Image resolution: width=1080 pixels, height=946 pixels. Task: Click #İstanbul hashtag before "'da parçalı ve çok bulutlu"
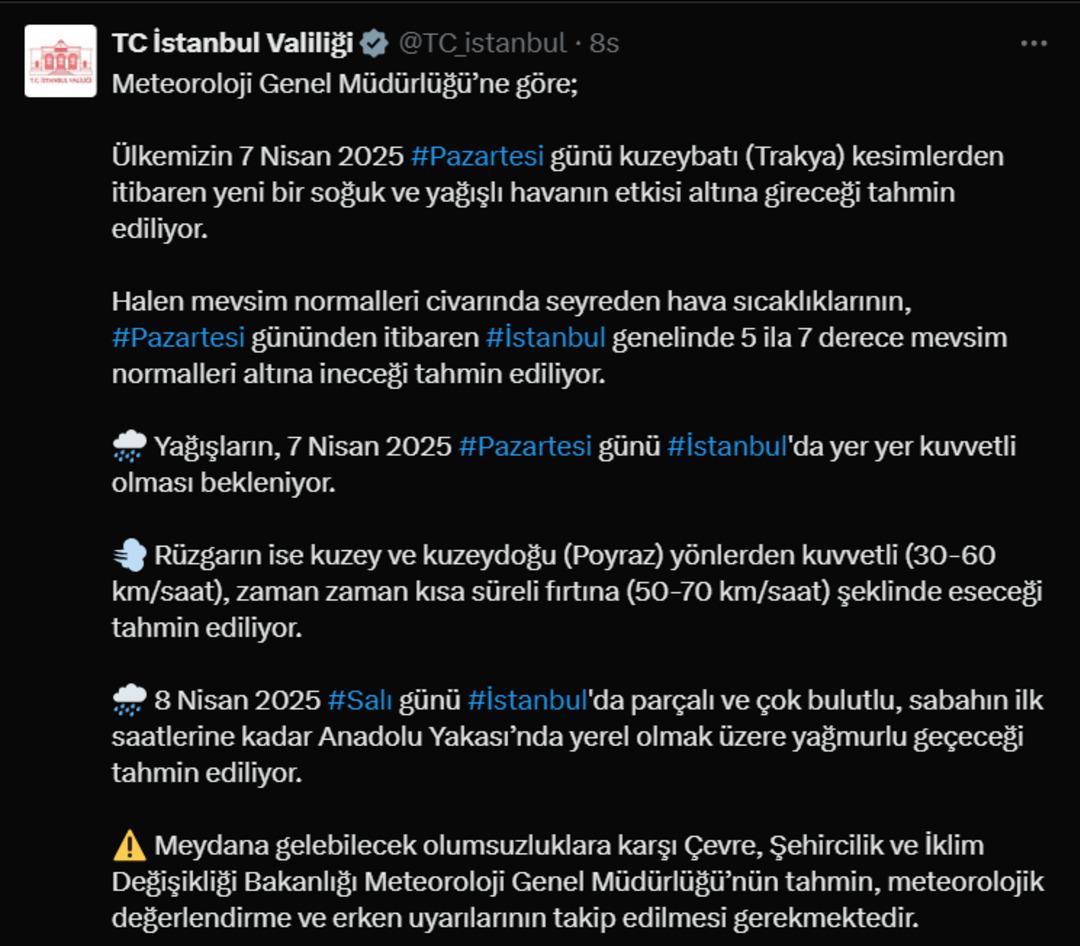pyautogui.click(x=527, y=700)
